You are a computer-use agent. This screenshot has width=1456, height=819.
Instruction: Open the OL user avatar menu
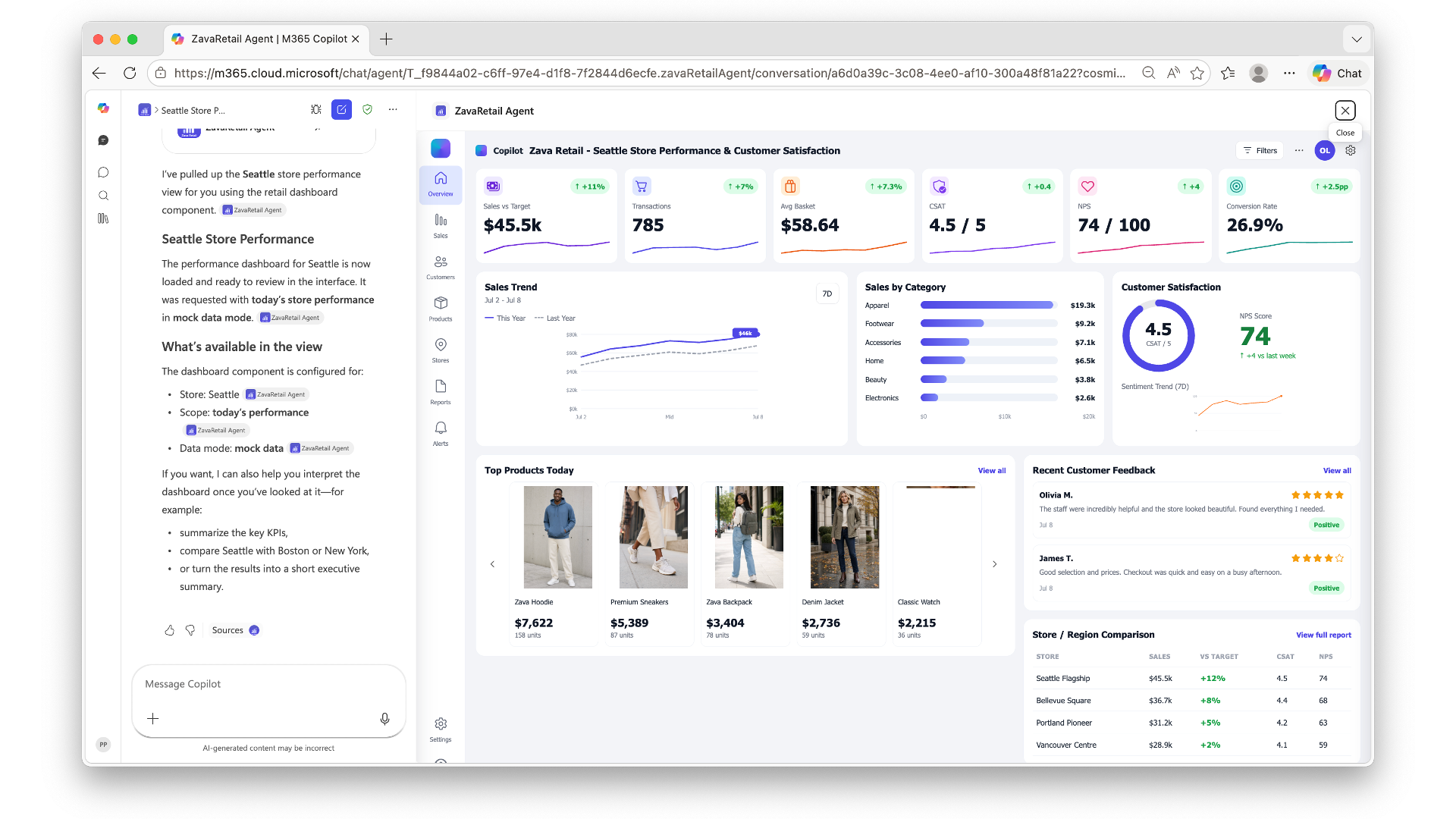pyautogui.click(x=1325, y=150)
